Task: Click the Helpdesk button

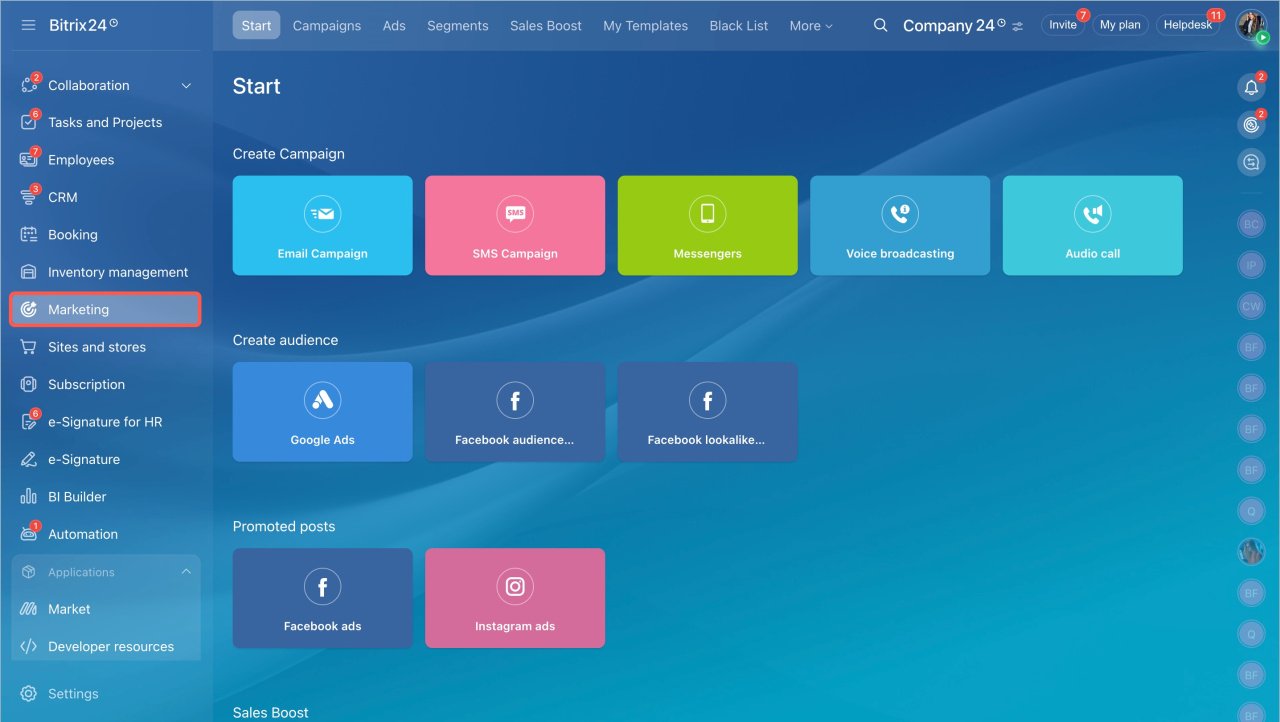Action: (x=1187, y=25)
